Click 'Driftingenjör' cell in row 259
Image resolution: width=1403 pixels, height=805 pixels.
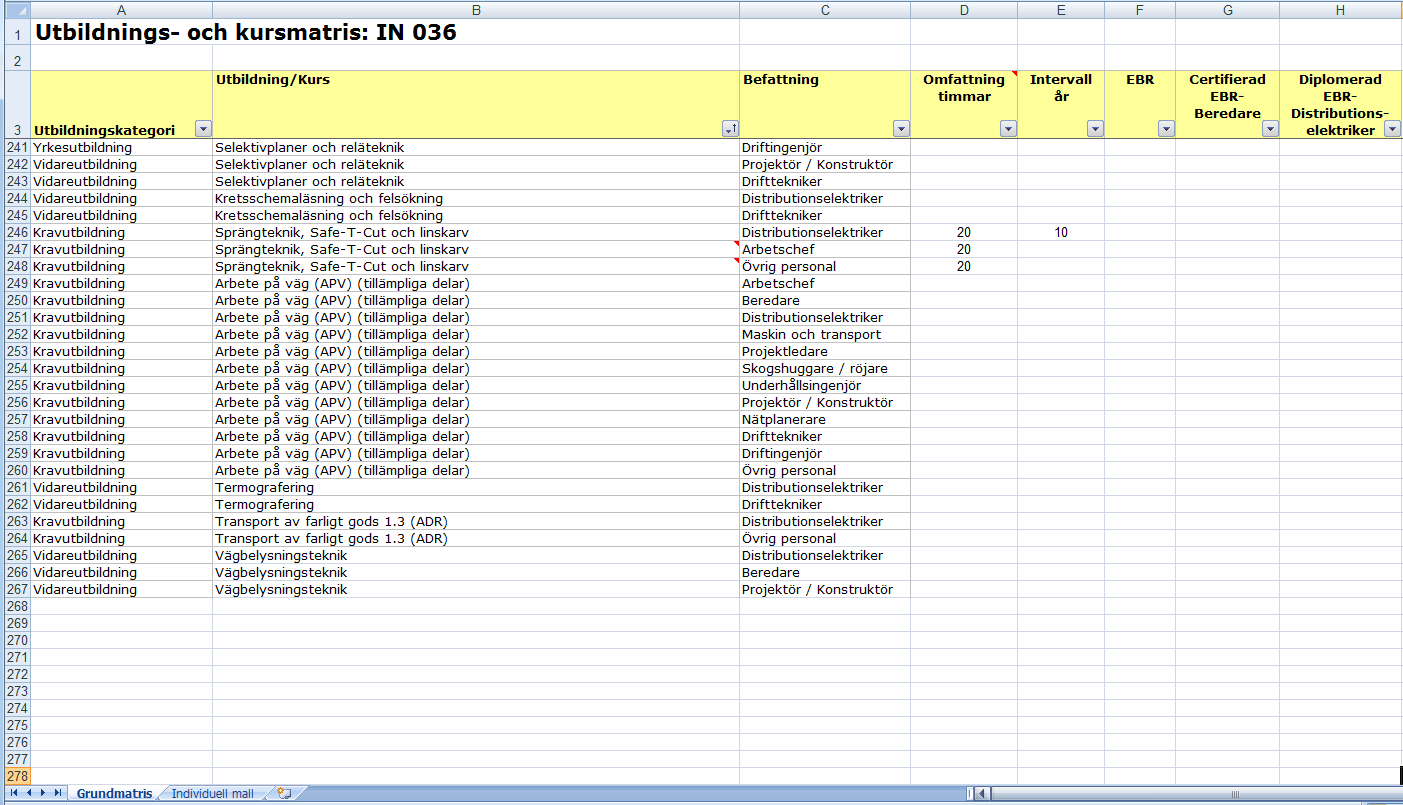[x=825, y=453]
